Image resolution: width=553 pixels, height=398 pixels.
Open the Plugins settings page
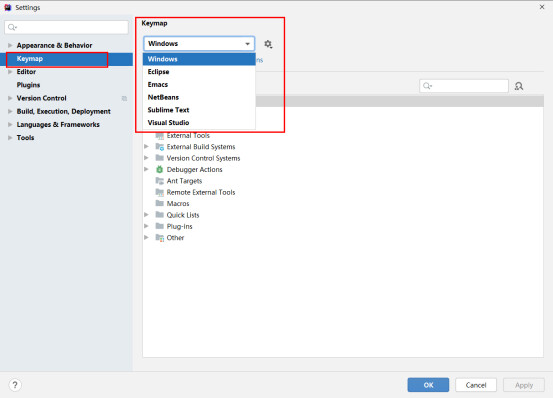pos(66,85)
